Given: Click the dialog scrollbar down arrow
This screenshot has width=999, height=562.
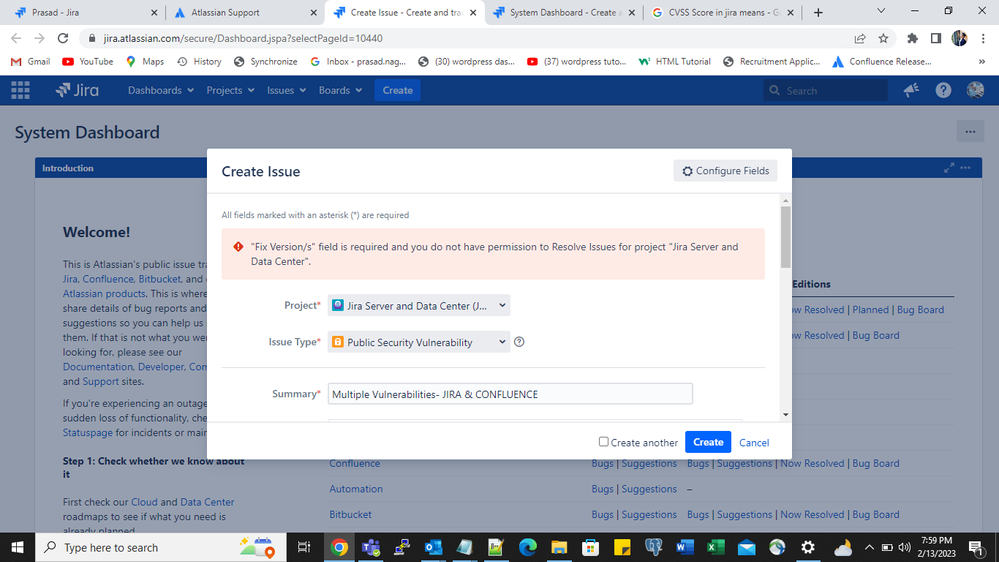Looking at the screenshot, I should 786,415.
